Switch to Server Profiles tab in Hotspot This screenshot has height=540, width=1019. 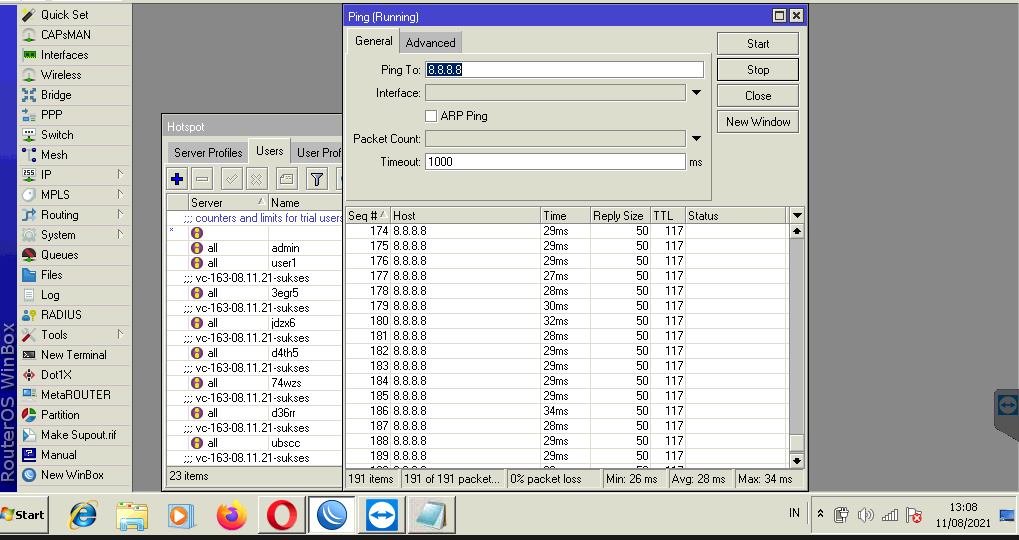[x=208, y=153]
